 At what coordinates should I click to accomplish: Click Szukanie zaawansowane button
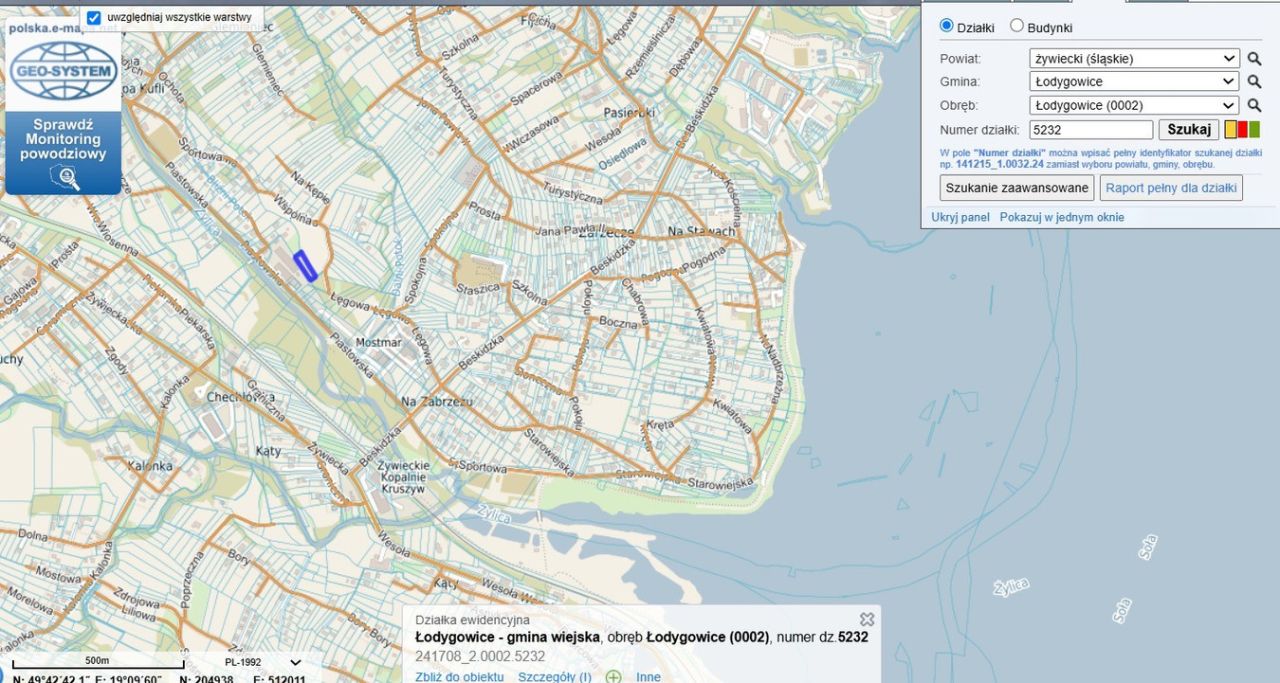[x=1017, y=188]
